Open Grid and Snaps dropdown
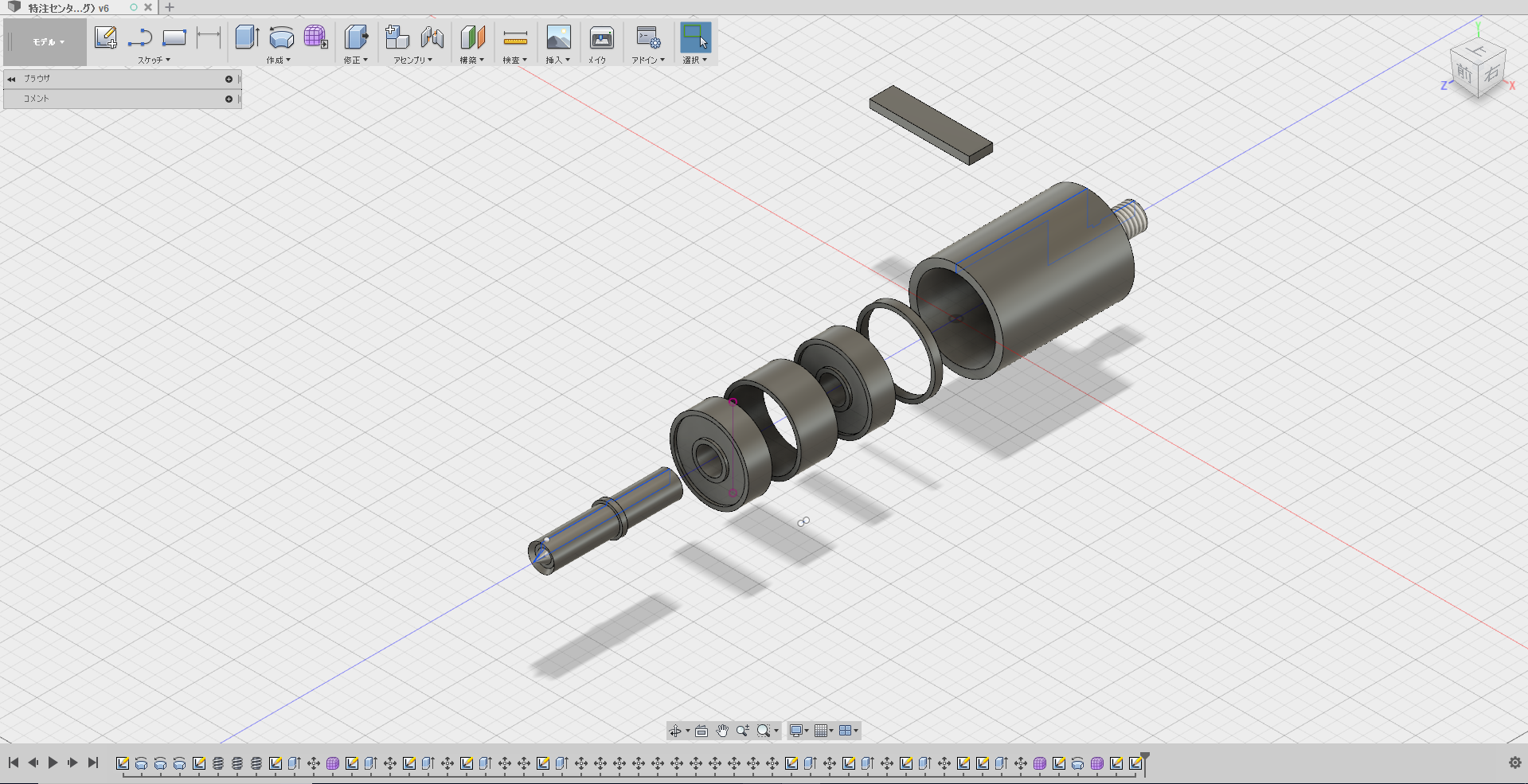 [824, 731]
